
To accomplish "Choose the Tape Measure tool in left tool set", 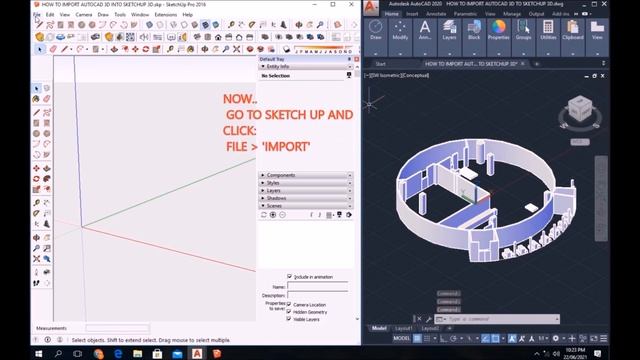I will (36, 203).
